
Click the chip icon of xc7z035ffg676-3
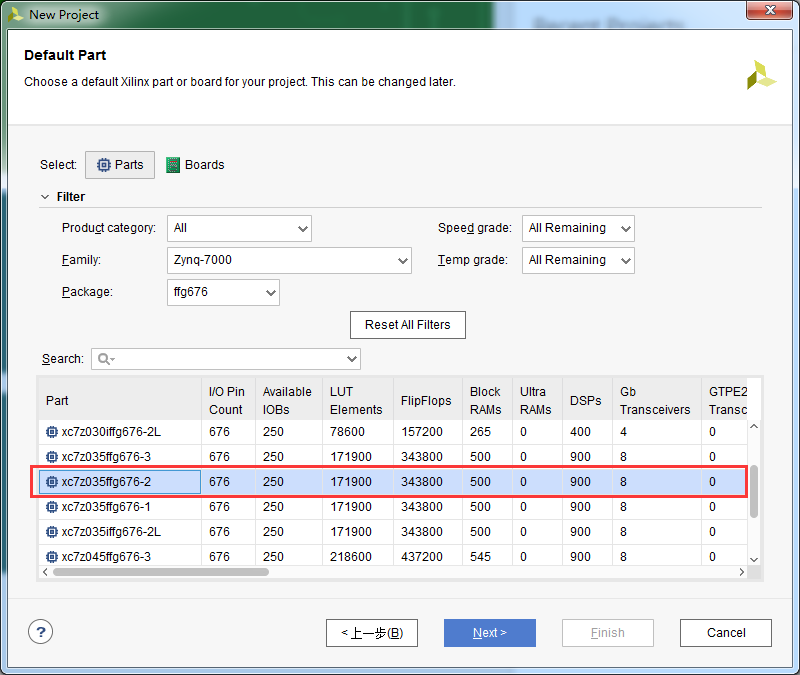[52, 457]
